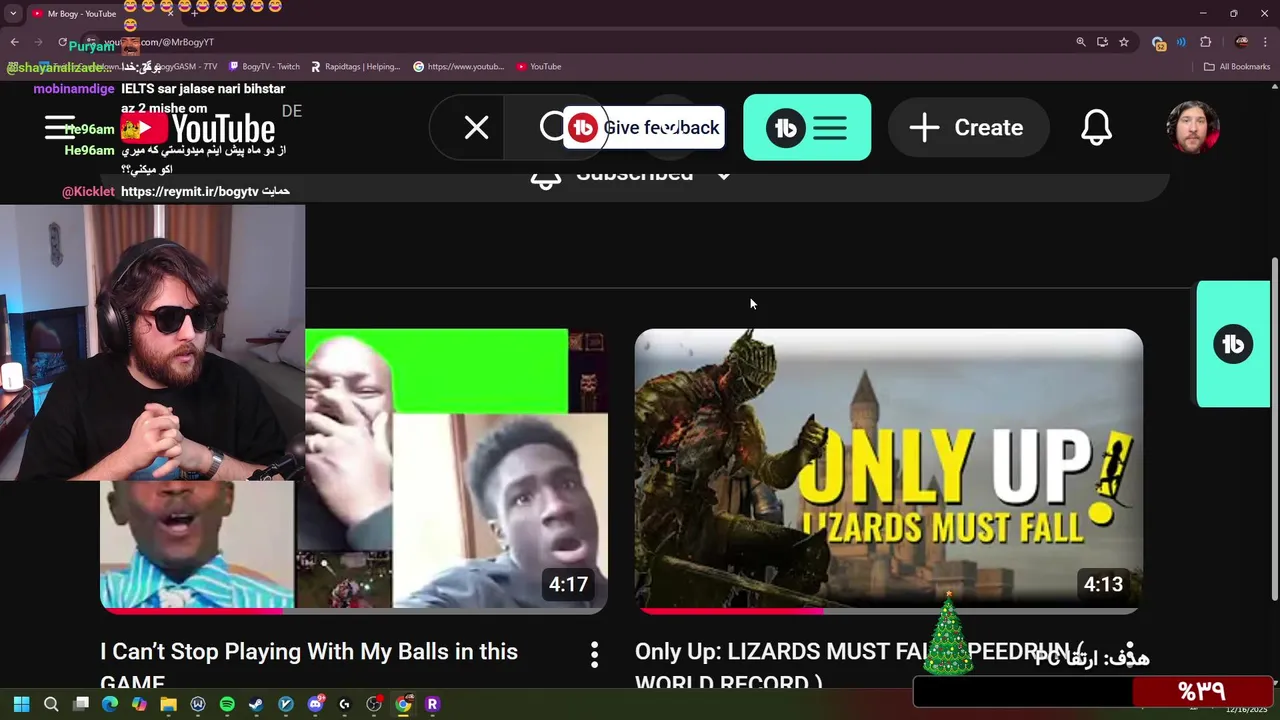Open the YouTube bookmark
The width and height of the screenshot is (1280, 720).
[539, 67]
